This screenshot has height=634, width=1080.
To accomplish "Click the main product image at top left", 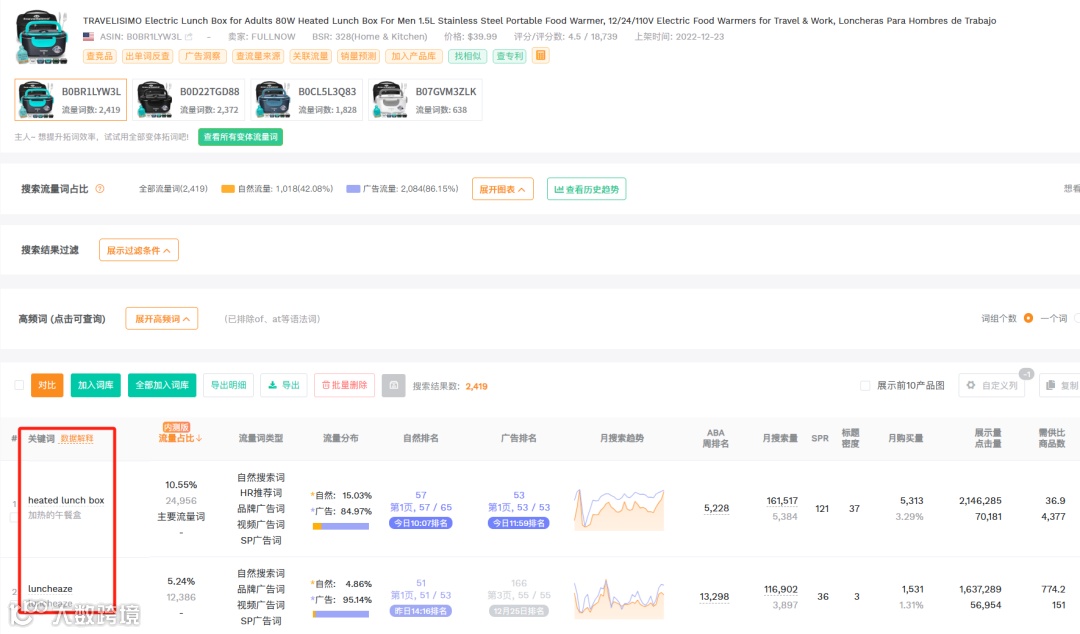I will 42,37.
